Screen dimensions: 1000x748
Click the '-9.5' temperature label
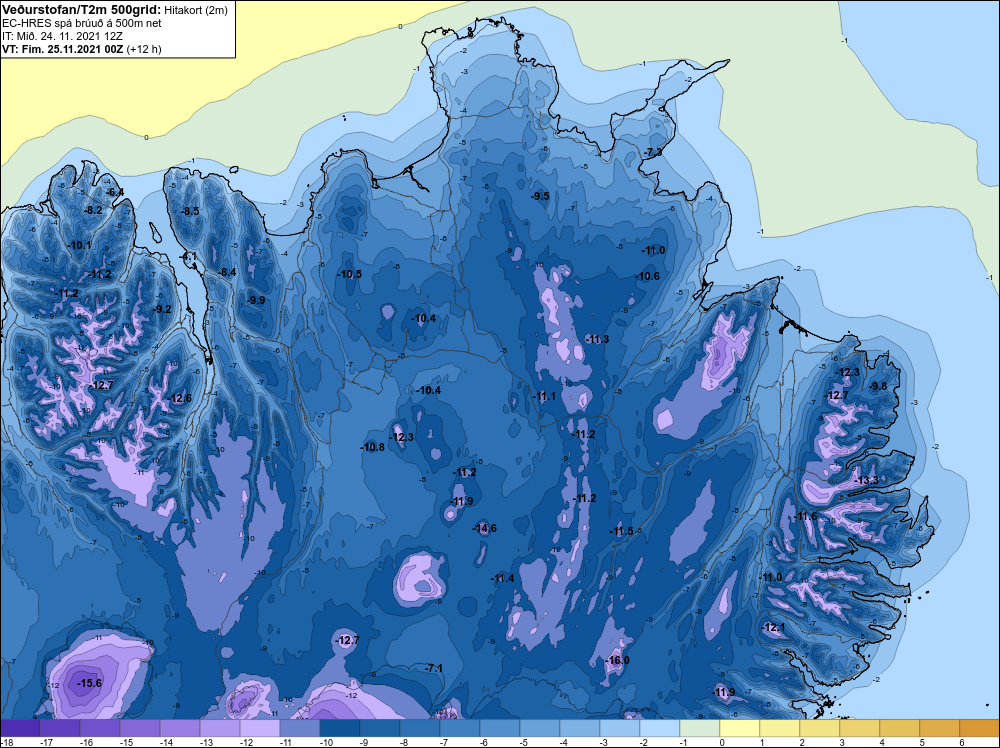(x=540, y=196)
